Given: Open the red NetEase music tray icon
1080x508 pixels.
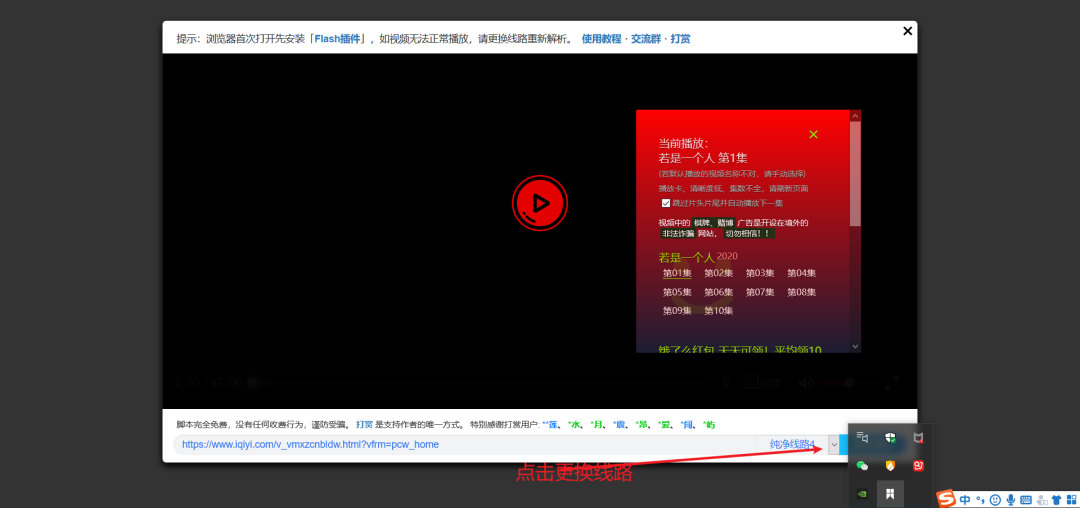Looking at the screenshot, I should [918, 465].
